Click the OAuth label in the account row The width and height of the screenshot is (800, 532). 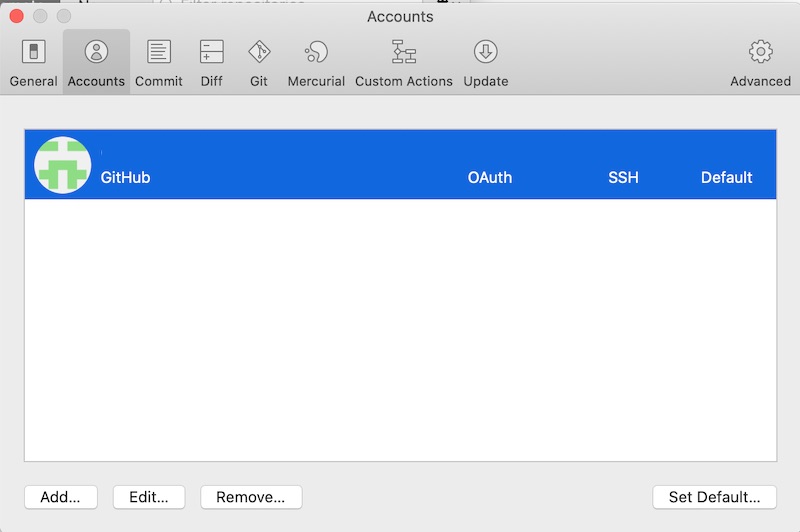tap(490, 178)
